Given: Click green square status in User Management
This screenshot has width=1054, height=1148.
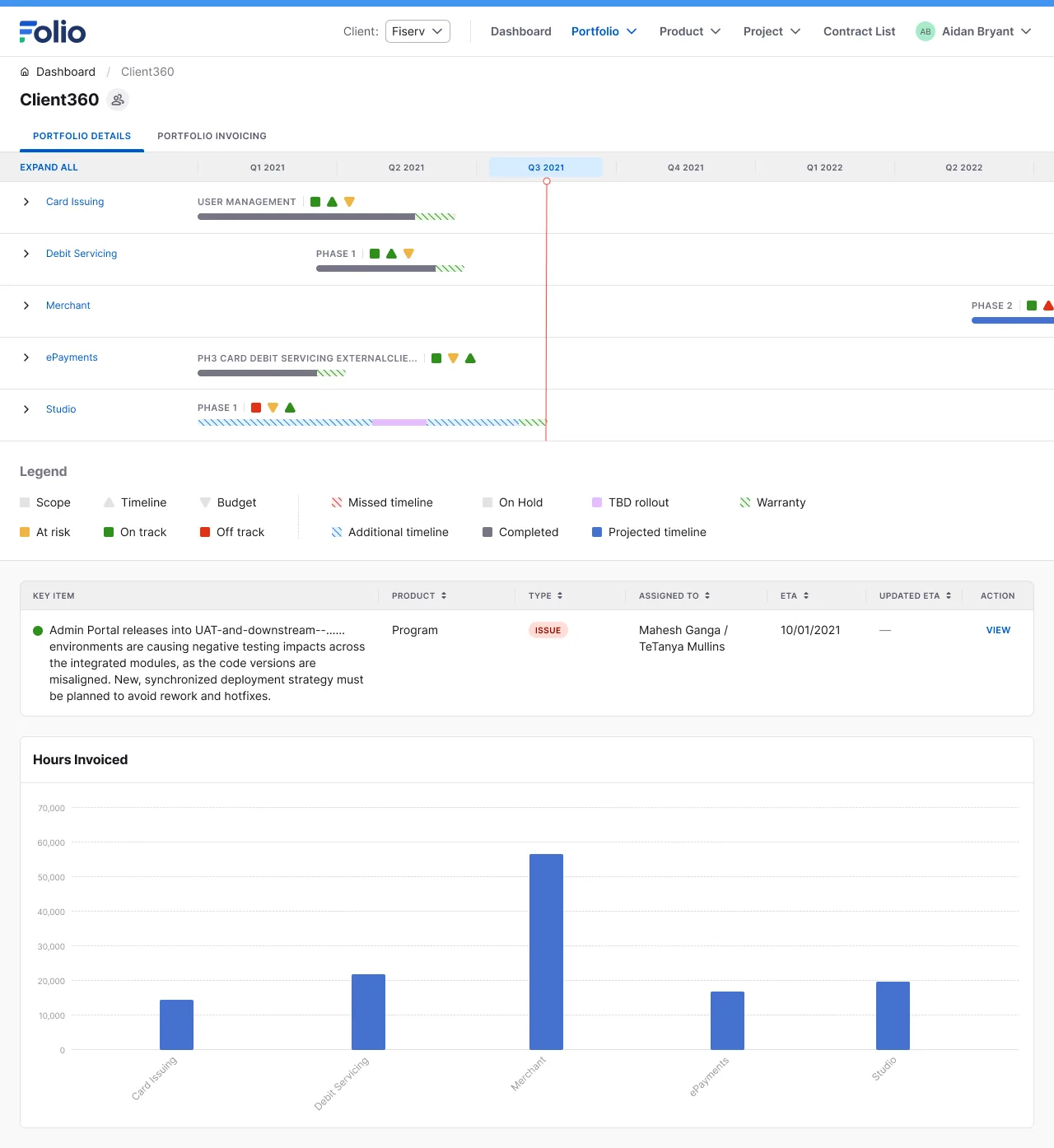Looking at the screenshot, I should (315, 202).
